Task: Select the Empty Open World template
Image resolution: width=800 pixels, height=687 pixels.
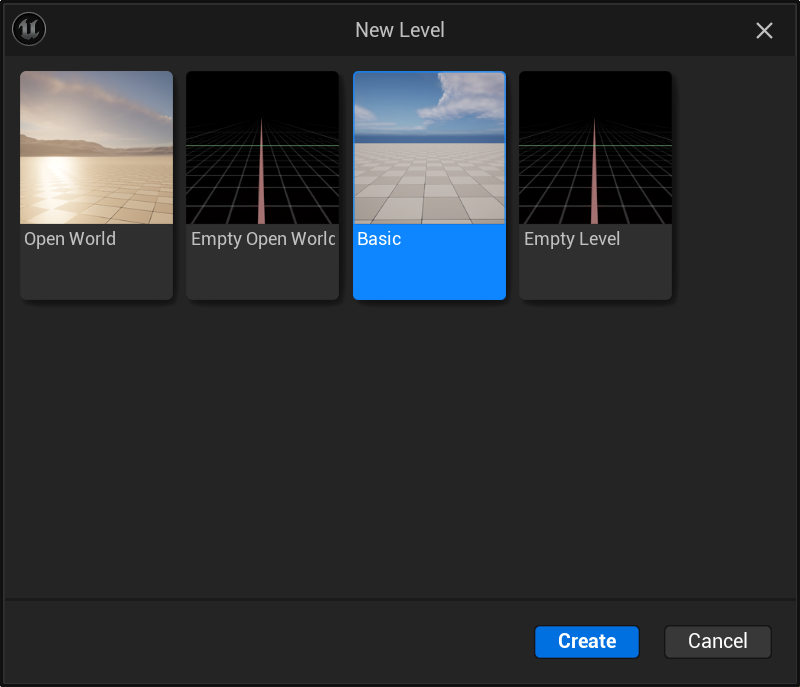Action: (x=262, y=185)
